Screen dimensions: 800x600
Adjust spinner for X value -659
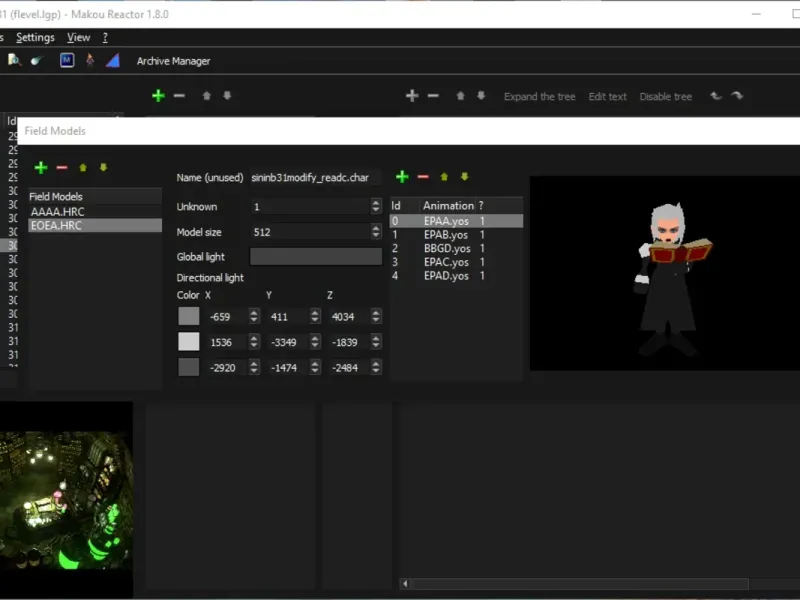(x=254, y=316)
